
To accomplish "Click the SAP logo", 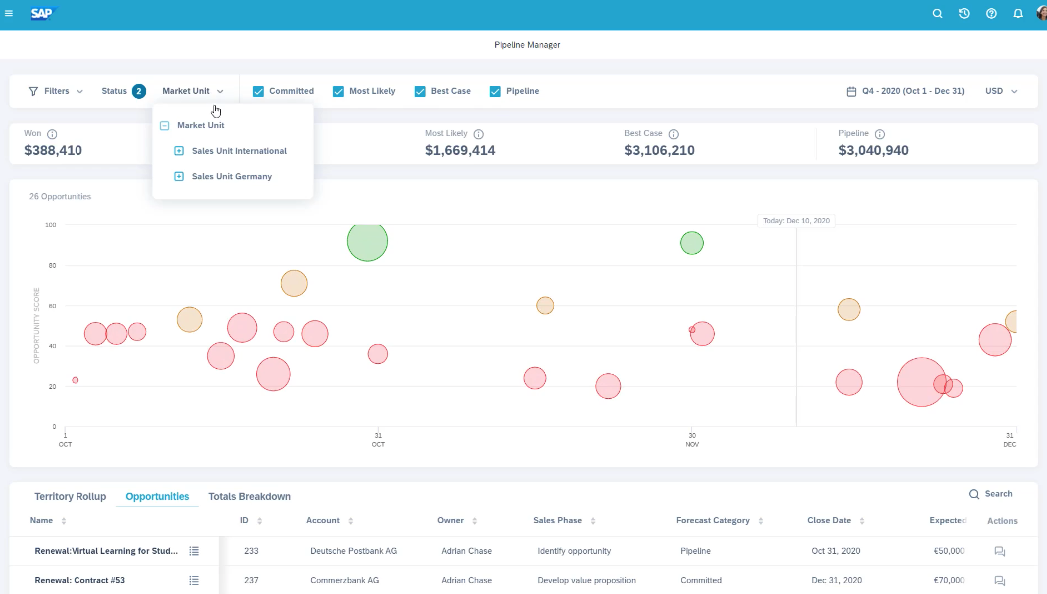I will tap(41, 13).
